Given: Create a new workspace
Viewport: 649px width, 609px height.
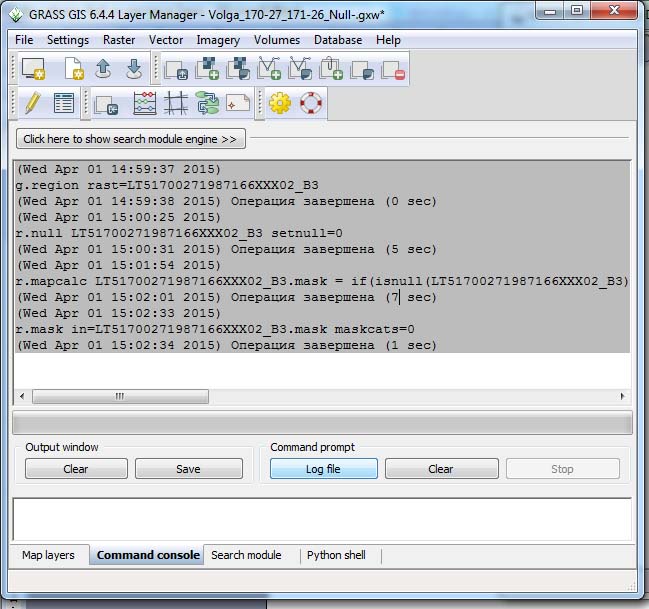Looking at the screenshot, I should point(74,68).
